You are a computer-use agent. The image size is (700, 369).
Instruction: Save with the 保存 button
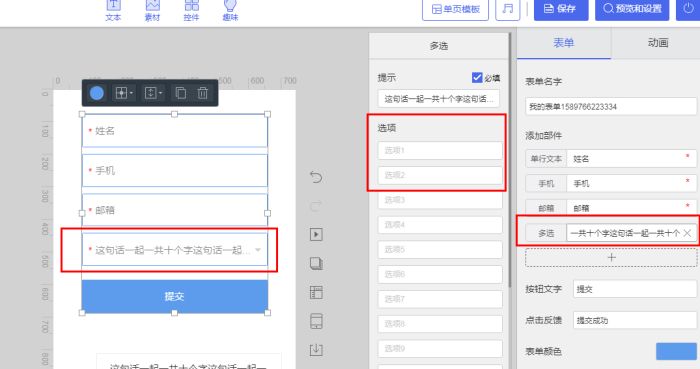561,9
